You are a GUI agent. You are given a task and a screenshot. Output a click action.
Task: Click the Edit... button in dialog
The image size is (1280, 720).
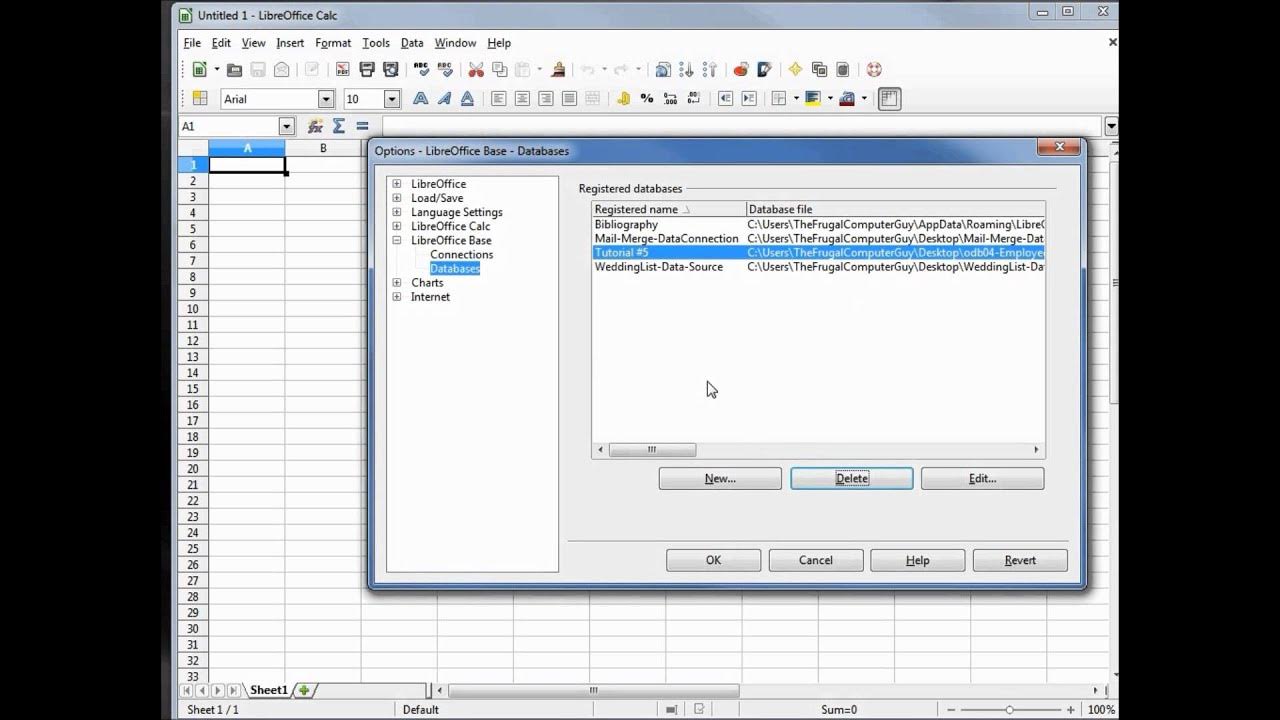(983, 479)
